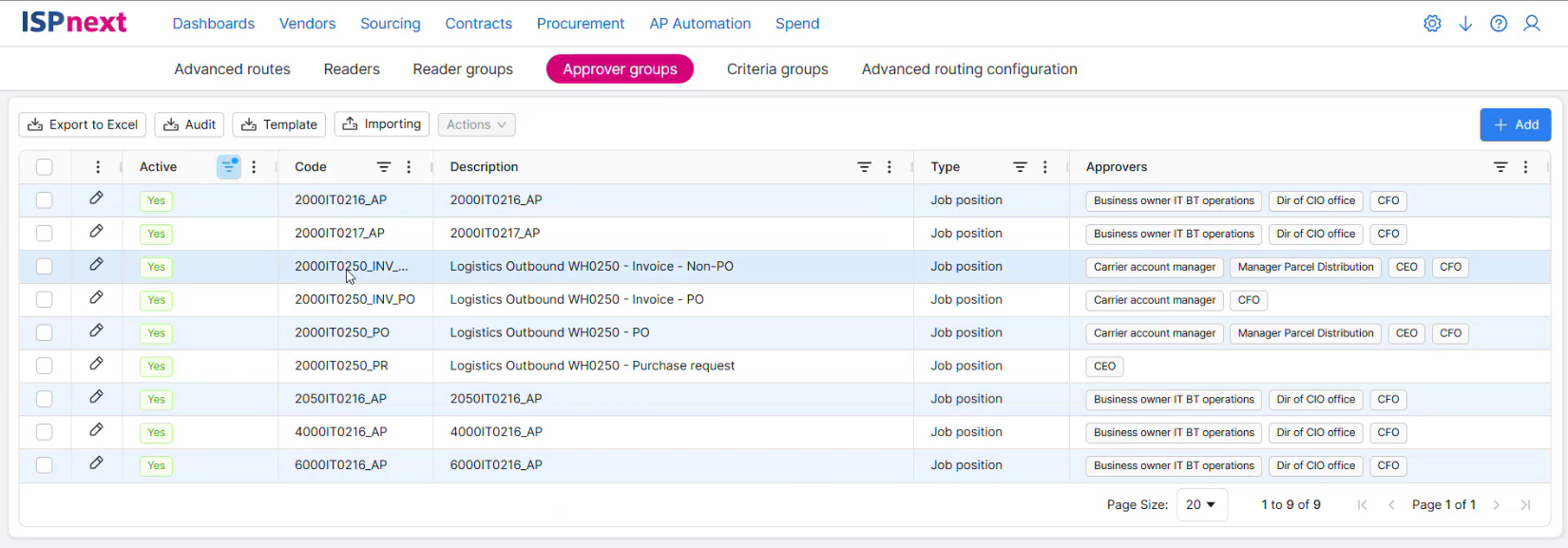Open the Description column filter icon
1568x548 pixels.
(x=865, y=167)
